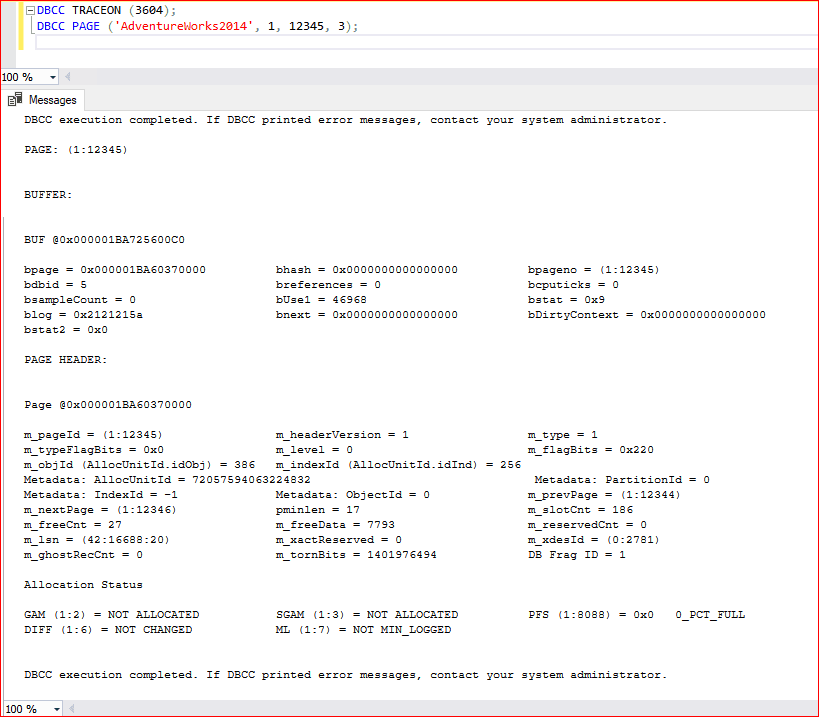Click the m_pageId = (1:12345) entry
Viewport: 819px width, 717px height.
click(93, 435)
